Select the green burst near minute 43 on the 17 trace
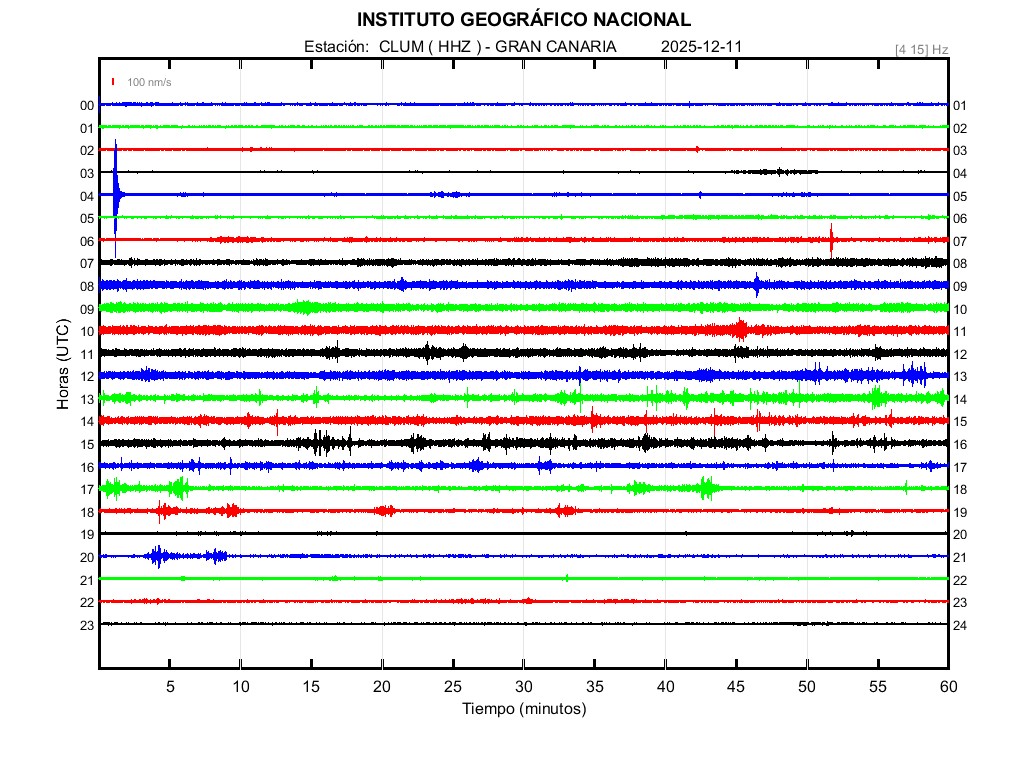The width and height of the screenshot is (1024, 768). (x=707, y=488)
